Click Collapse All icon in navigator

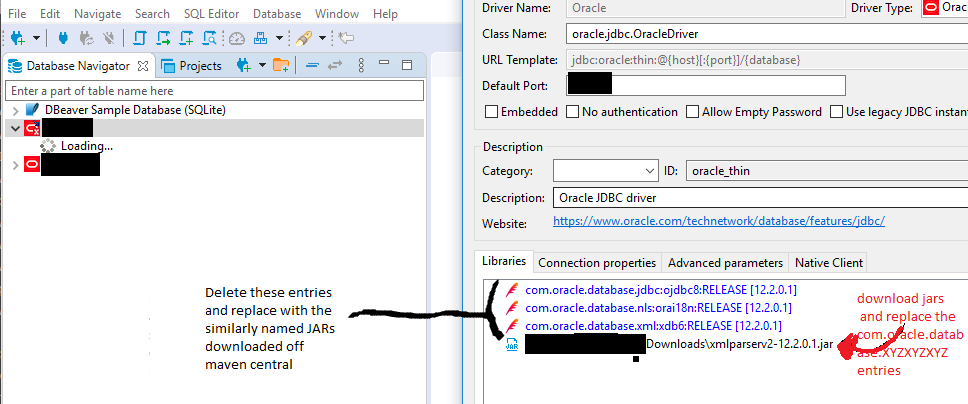point(312,65)
